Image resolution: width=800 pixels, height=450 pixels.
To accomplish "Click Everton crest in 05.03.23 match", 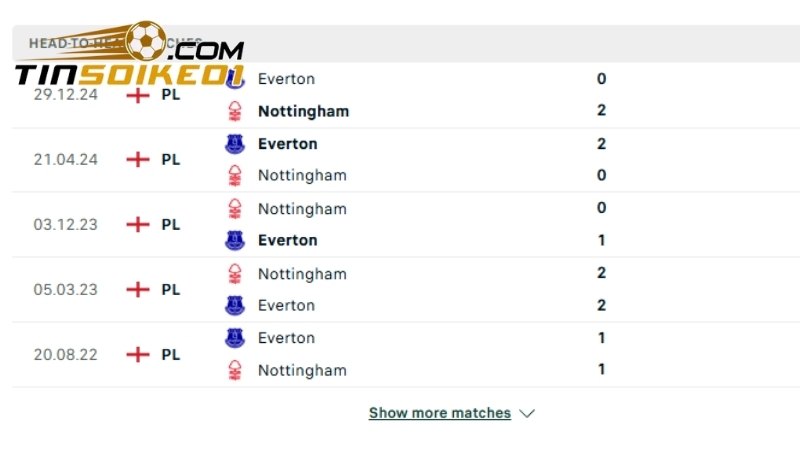I will pos(235,305).
